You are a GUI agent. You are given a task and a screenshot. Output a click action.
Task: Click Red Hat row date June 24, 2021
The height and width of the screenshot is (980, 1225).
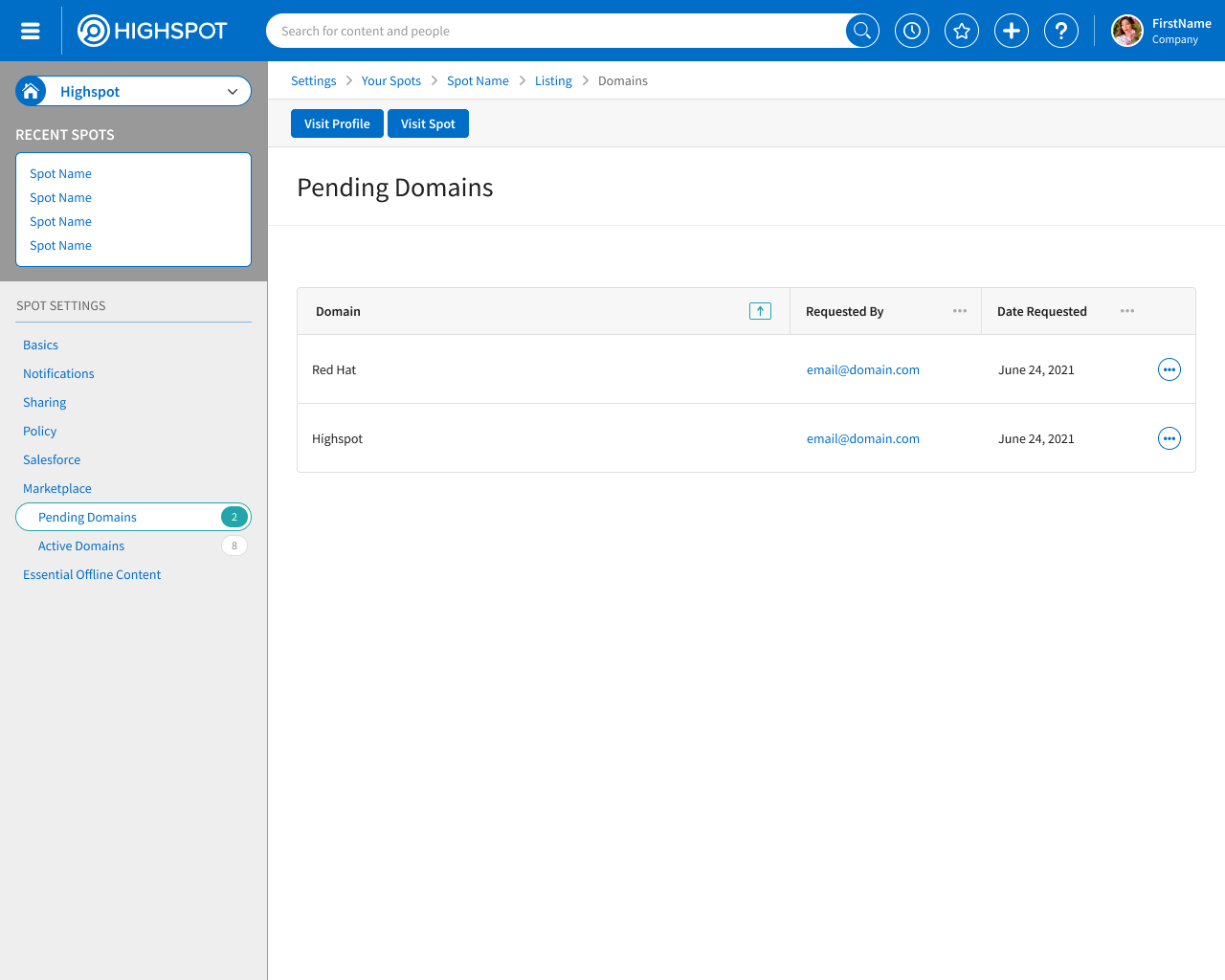tap(1036, 369)
